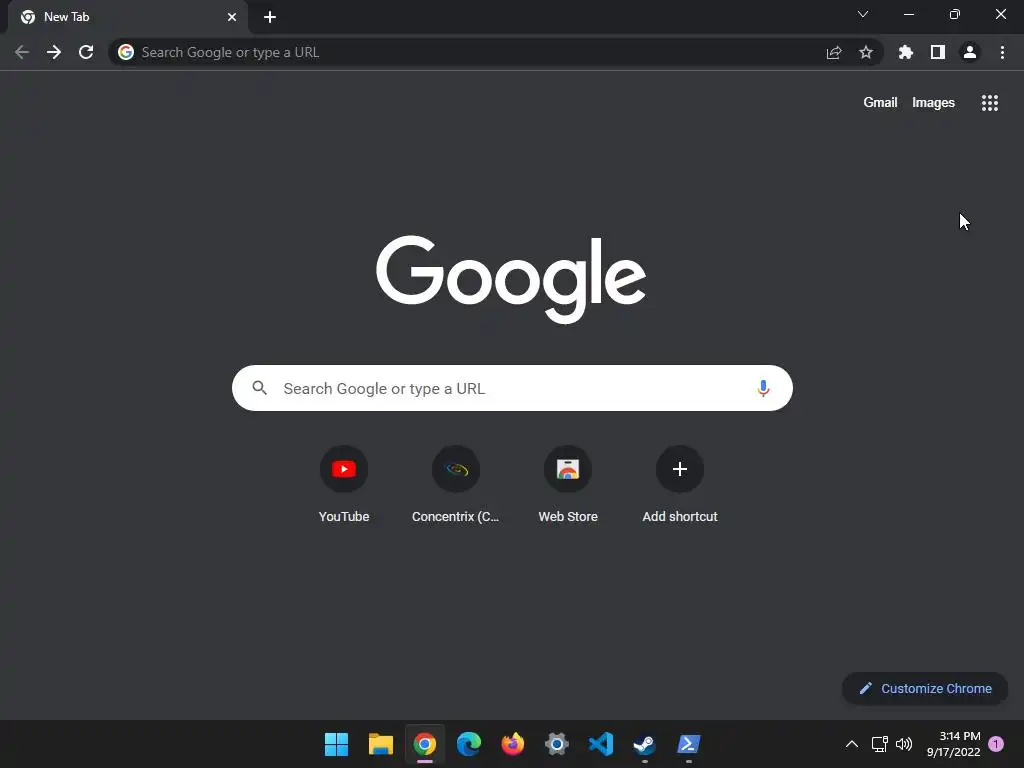This screenshot has width=1024, height=768.
Task: Select the New Tab tab
Action: tap(127, 17)
